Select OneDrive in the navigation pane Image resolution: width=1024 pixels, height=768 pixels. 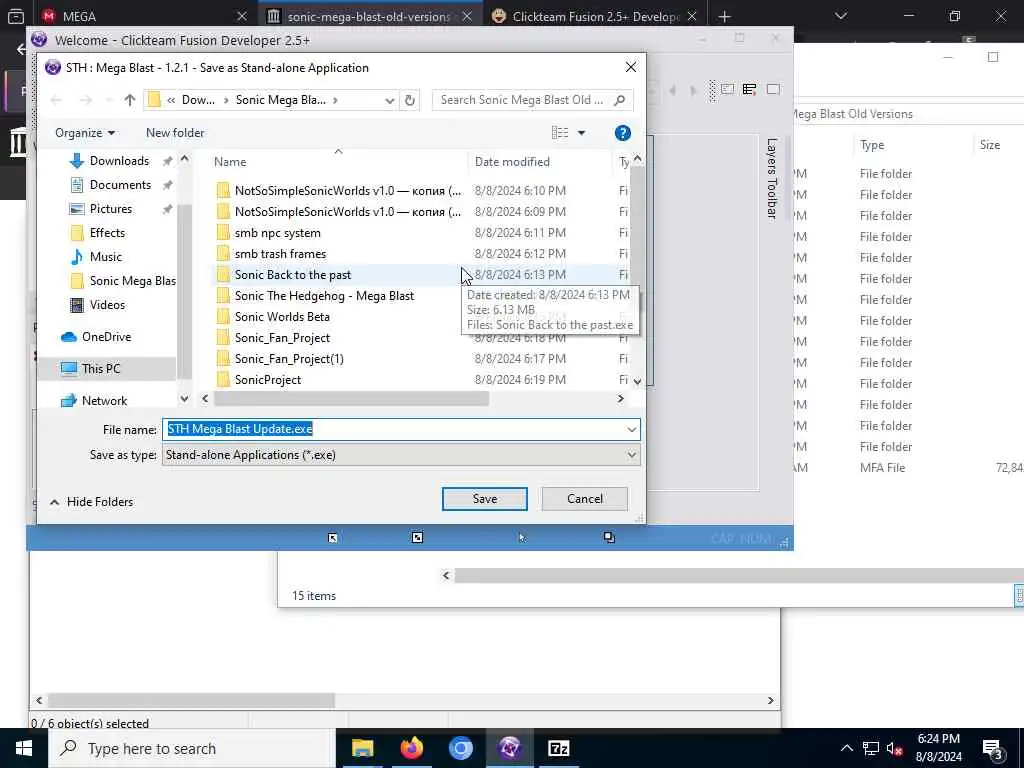click(106, 337)
